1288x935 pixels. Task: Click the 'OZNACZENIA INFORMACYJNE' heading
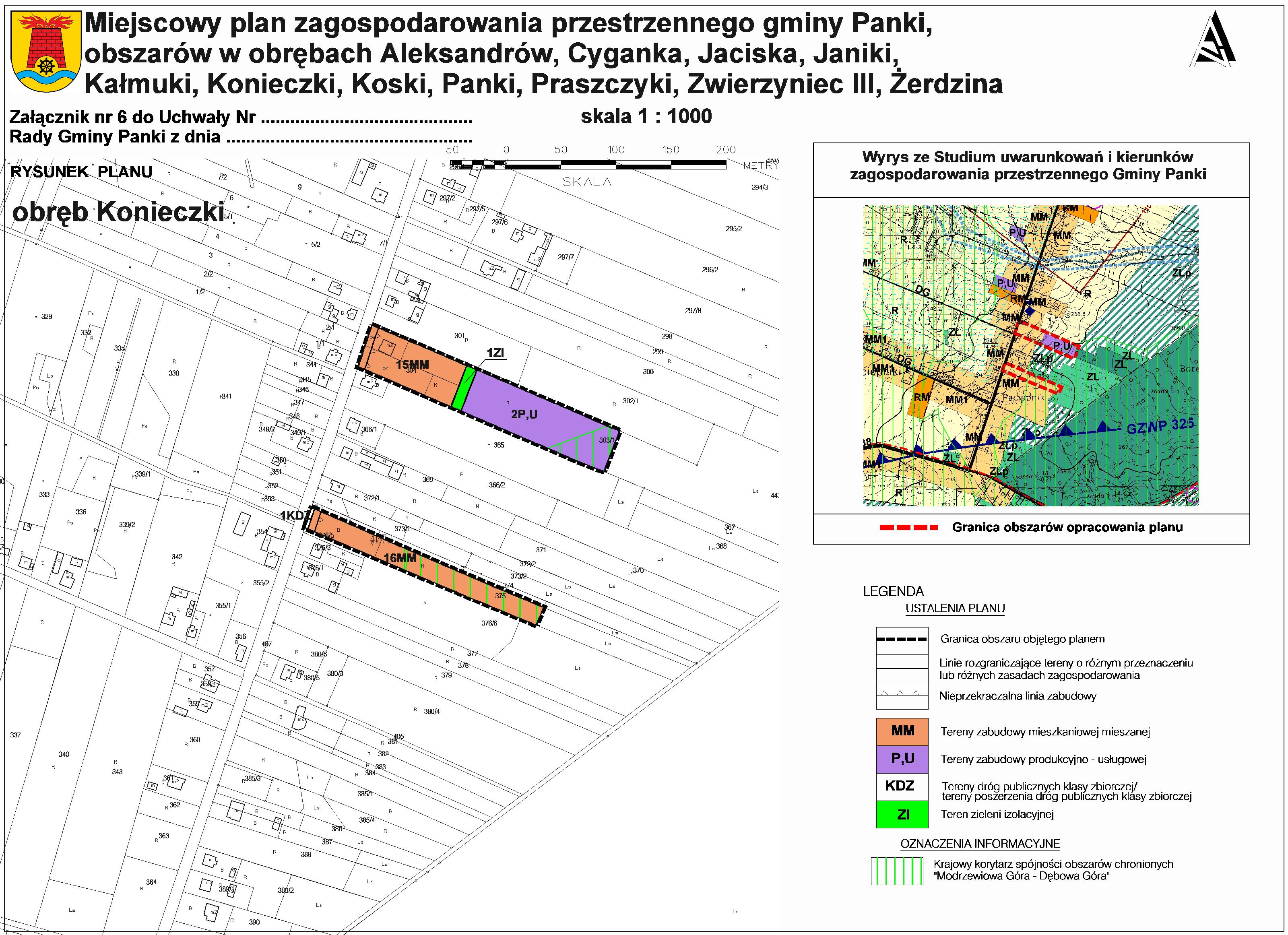980,844
